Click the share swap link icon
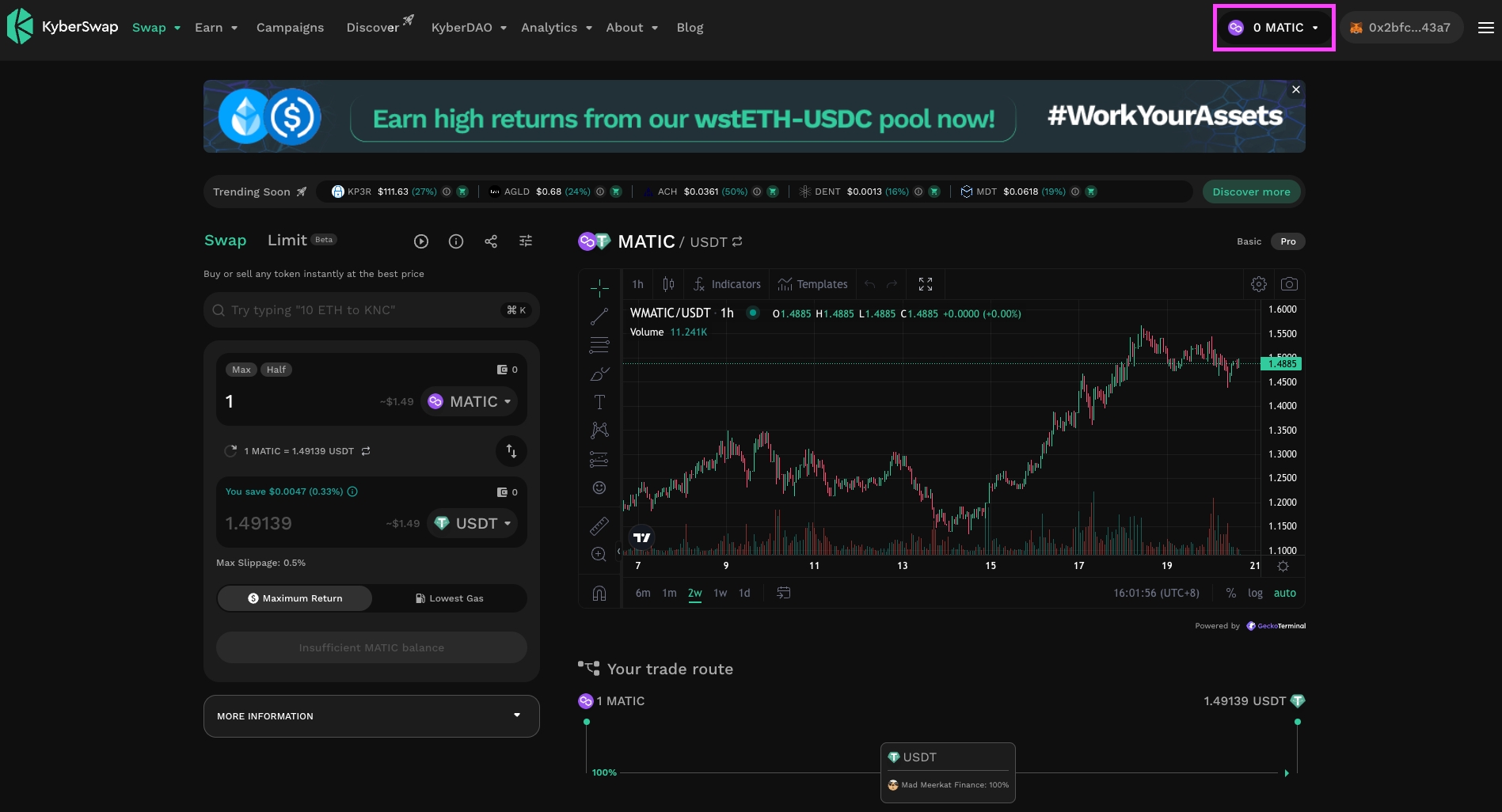The height and width of the screenshot is (812, 1502). (x=491, y=241)
